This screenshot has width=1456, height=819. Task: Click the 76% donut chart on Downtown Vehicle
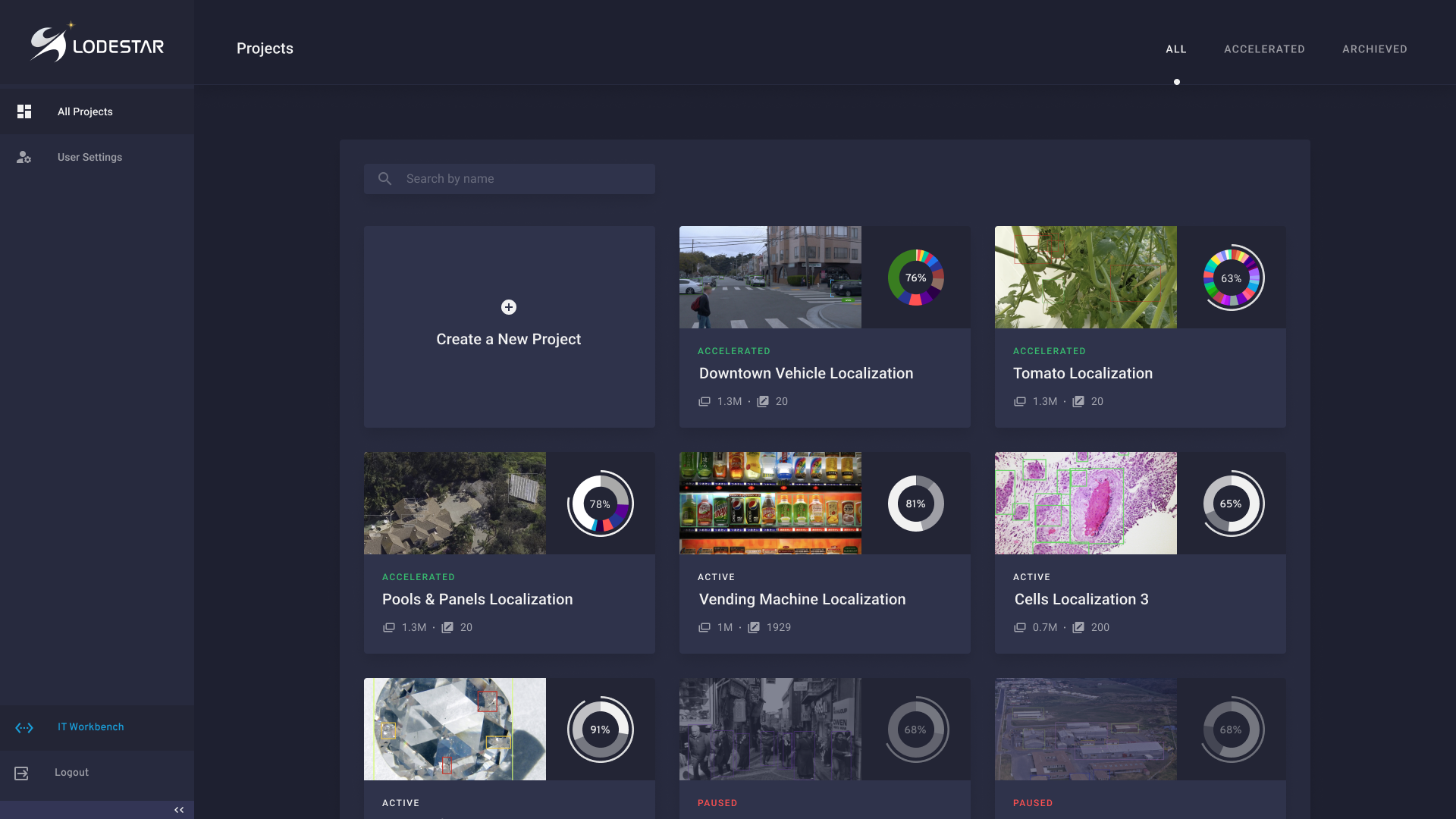coord(915,278)
